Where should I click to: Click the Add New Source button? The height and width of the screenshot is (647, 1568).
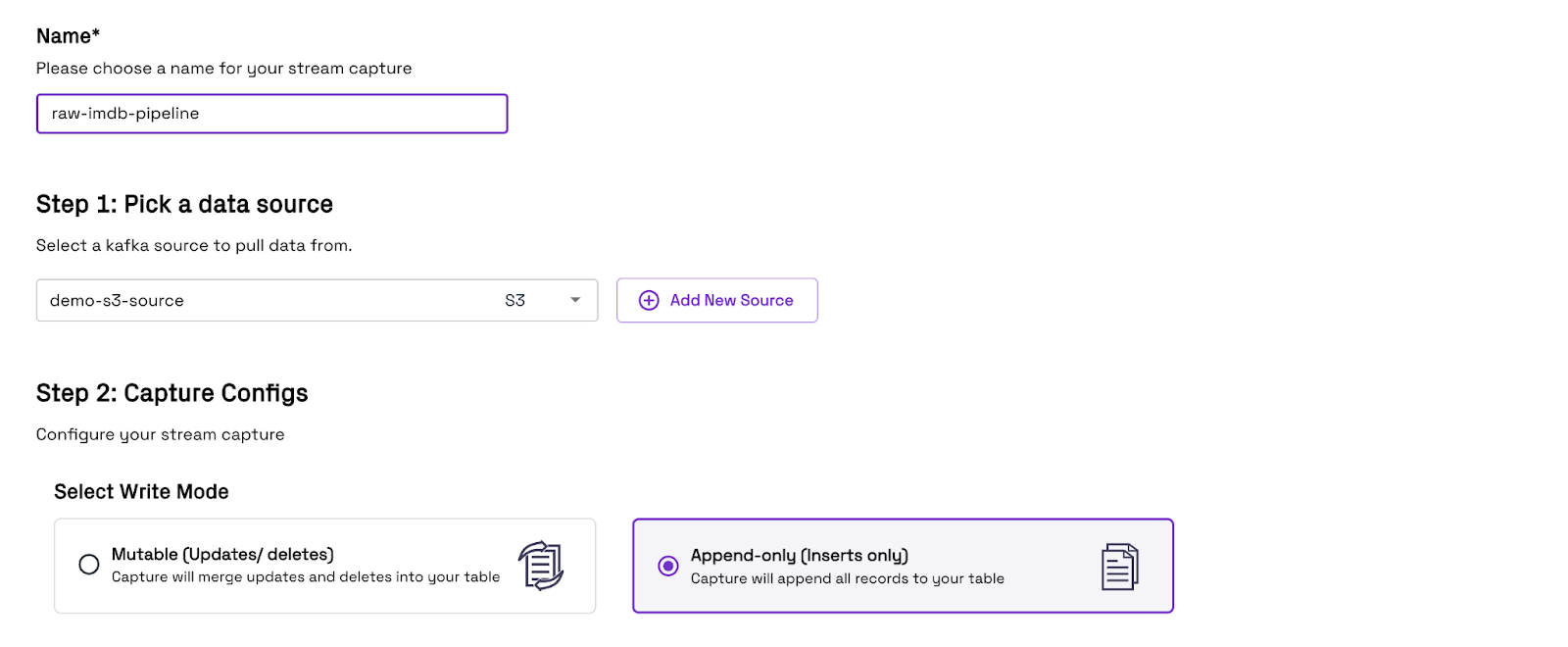click(x=717, y=301)
